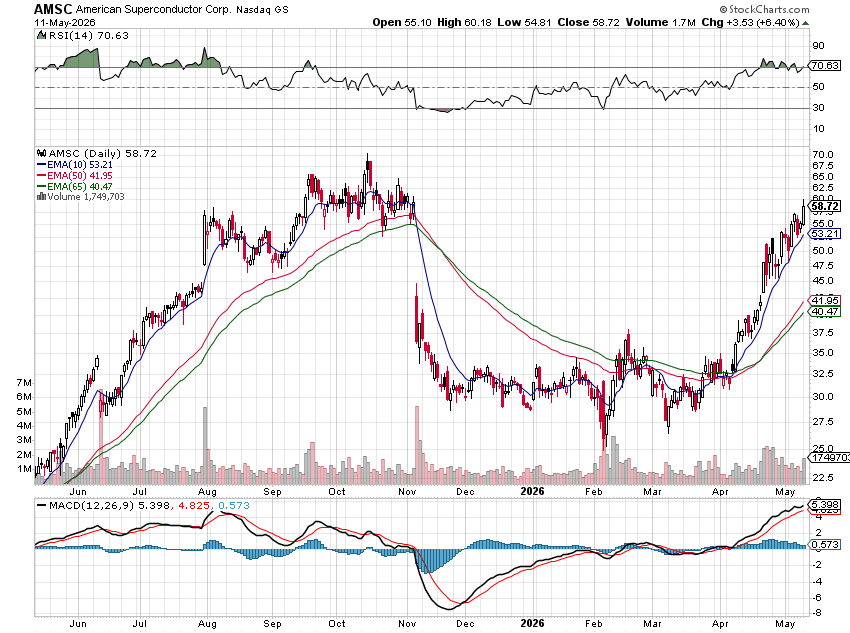Image resolution: width=850 pixels, height=633 pixels.
Task: Click the 0.573 MACD axis tag
Action: pos(825,544)
